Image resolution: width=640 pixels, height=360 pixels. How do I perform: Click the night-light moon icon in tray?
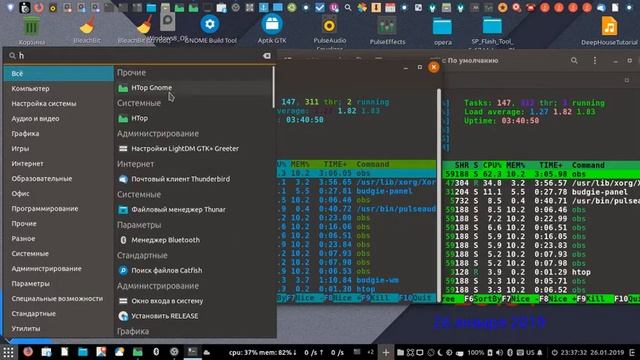coord(440,352)
